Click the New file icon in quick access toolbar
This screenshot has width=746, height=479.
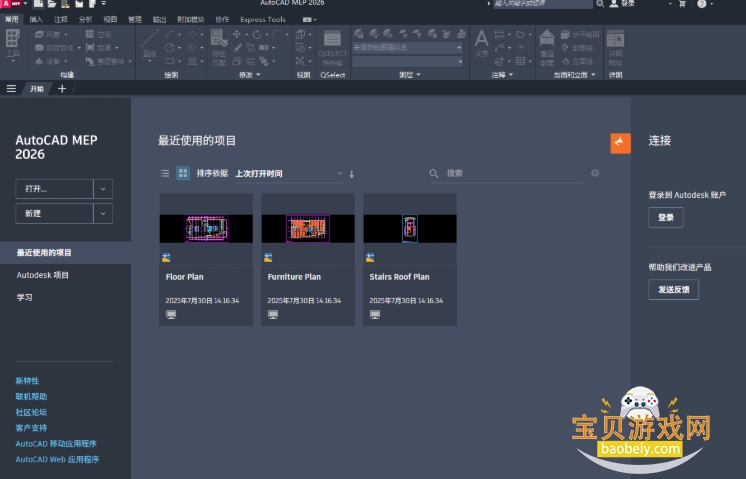[x=38, y=3]
